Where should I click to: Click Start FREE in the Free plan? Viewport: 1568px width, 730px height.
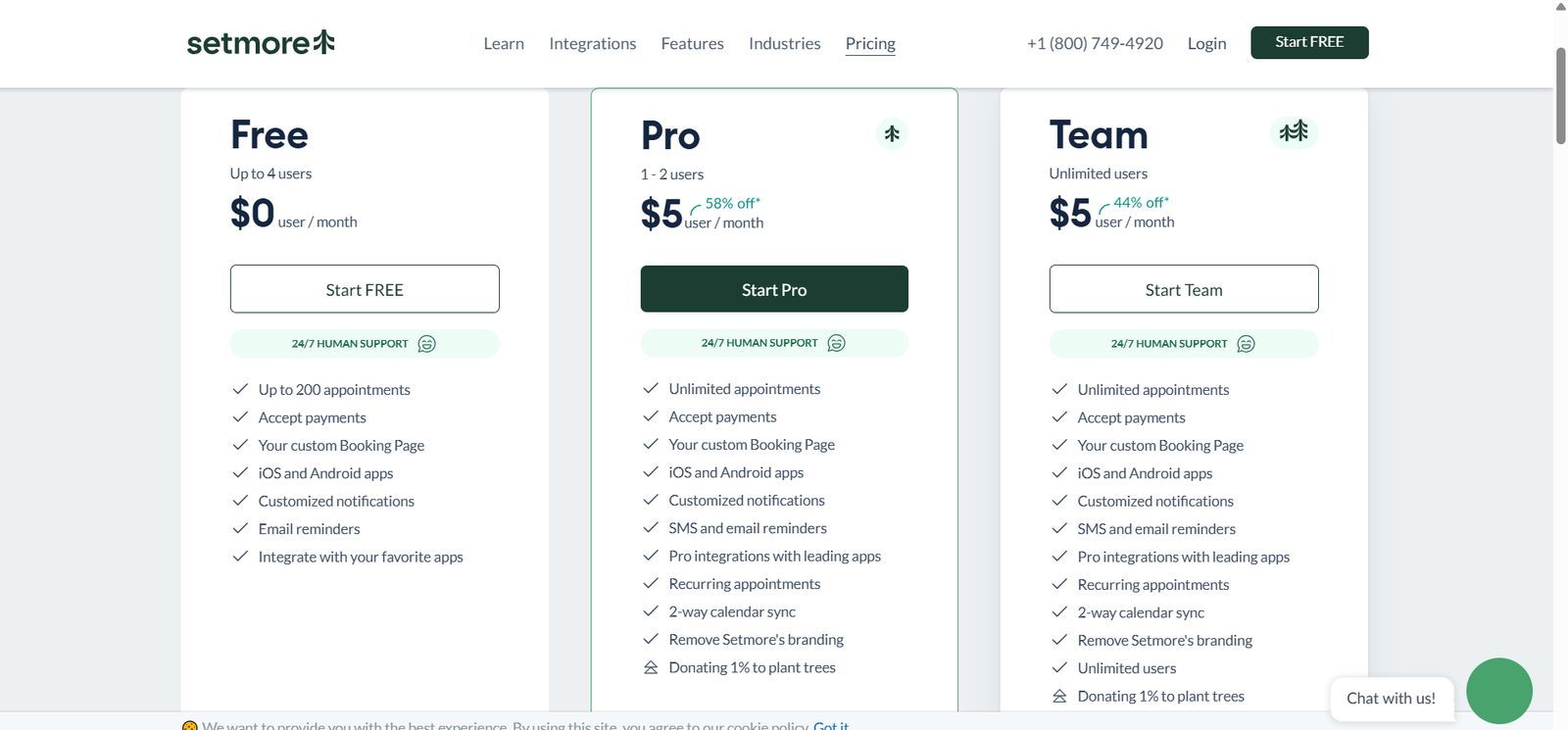(365, 289)
